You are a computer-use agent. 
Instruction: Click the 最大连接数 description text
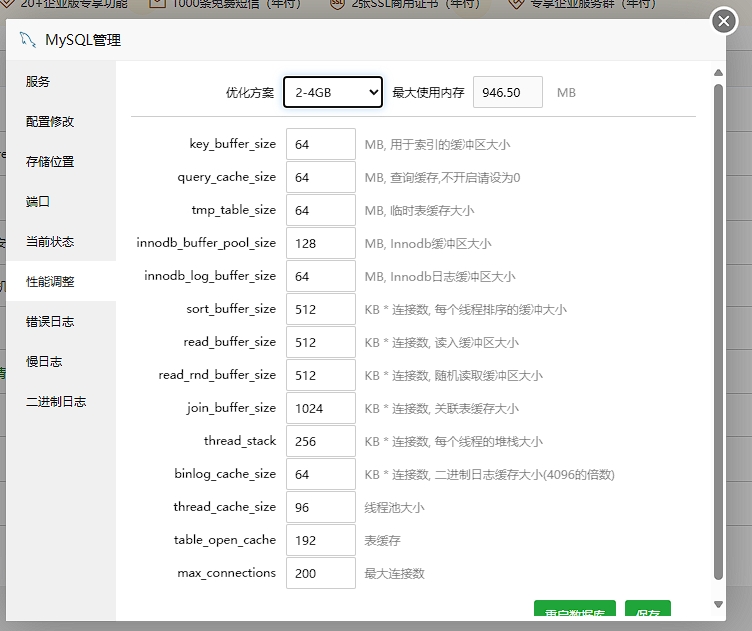(395, 573)
